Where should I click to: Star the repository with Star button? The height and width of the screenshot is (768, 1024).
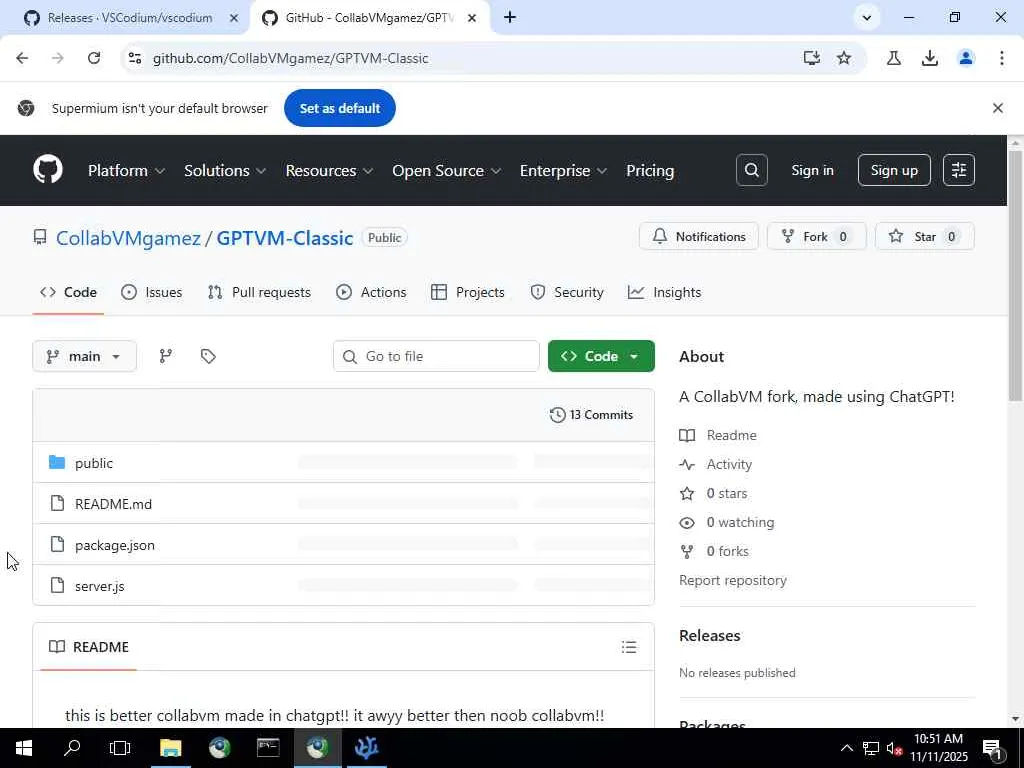(924, 236)
